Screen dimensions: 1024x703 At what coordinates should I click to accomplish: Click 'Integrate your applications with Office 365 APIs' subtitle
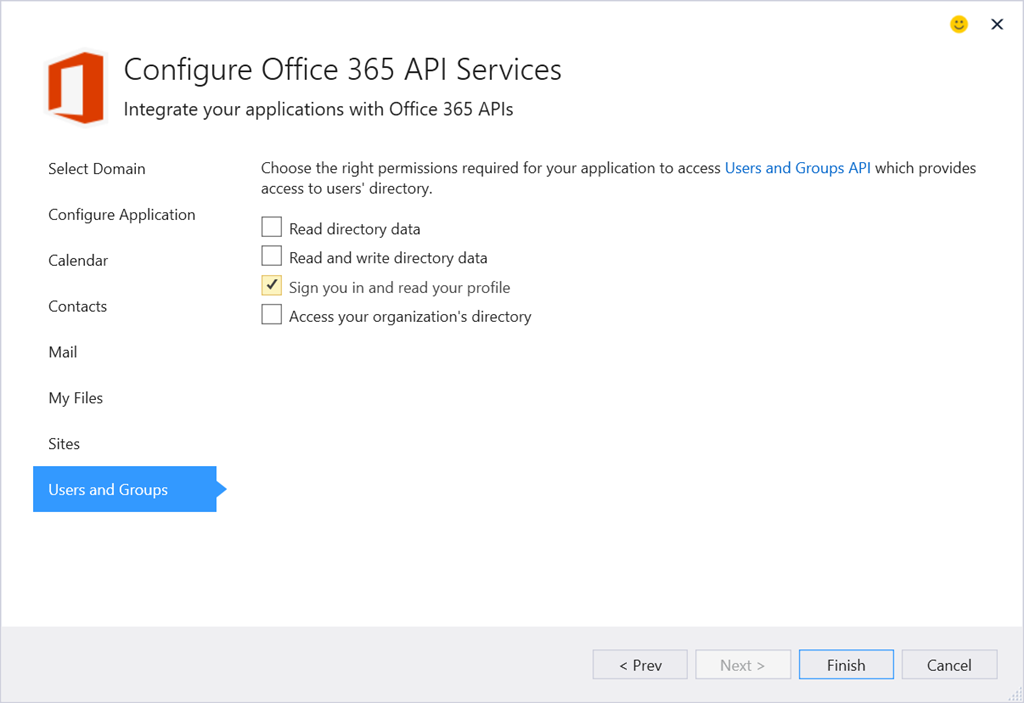click(318, 109)
